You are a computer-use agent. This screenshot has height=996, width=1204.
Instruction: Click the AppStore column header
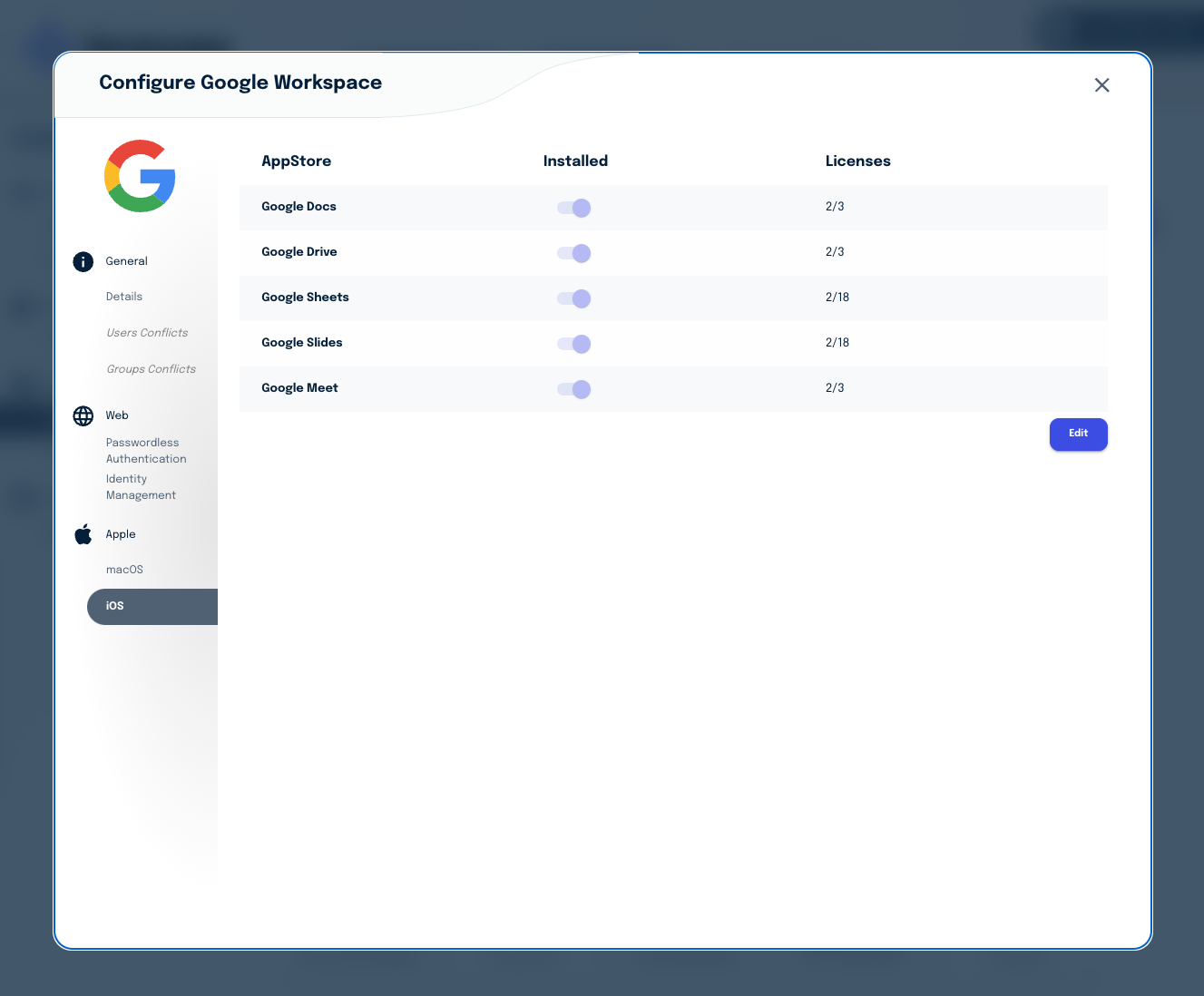[x=297, y=161]
